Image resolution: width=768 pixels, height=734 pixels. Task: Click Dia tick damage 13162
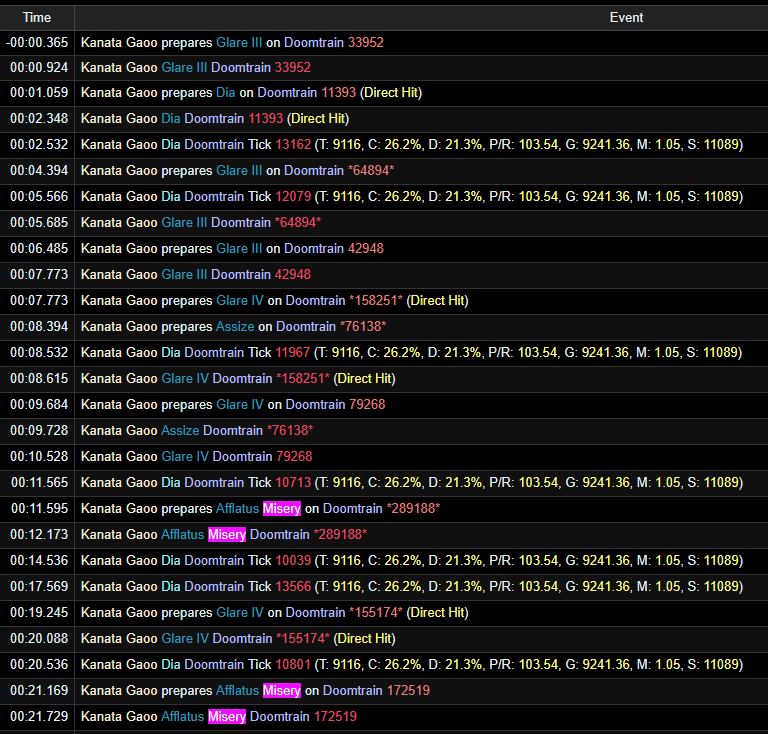tap(293, 144)
